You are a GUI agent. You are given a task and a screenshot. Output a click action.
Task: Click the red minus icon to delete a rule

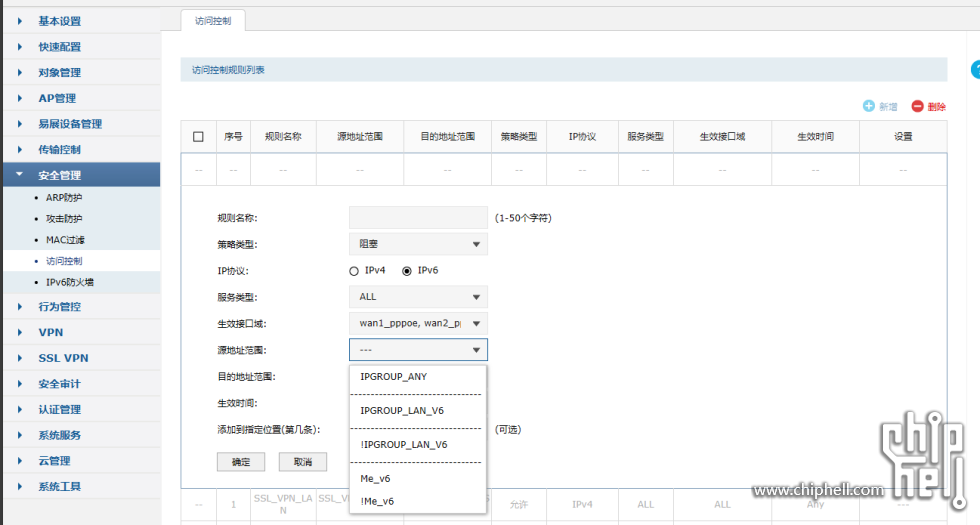pyautogui.click(x=917, y=106)
